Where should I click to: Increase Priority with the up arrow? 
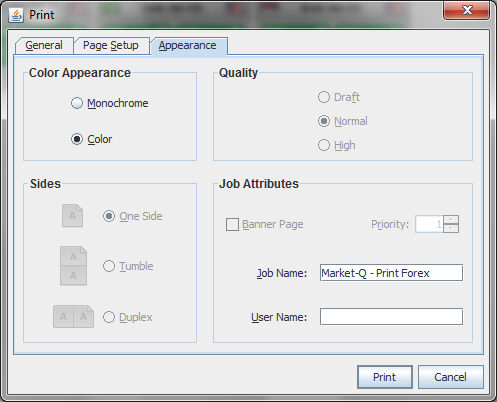coord(452,220)
